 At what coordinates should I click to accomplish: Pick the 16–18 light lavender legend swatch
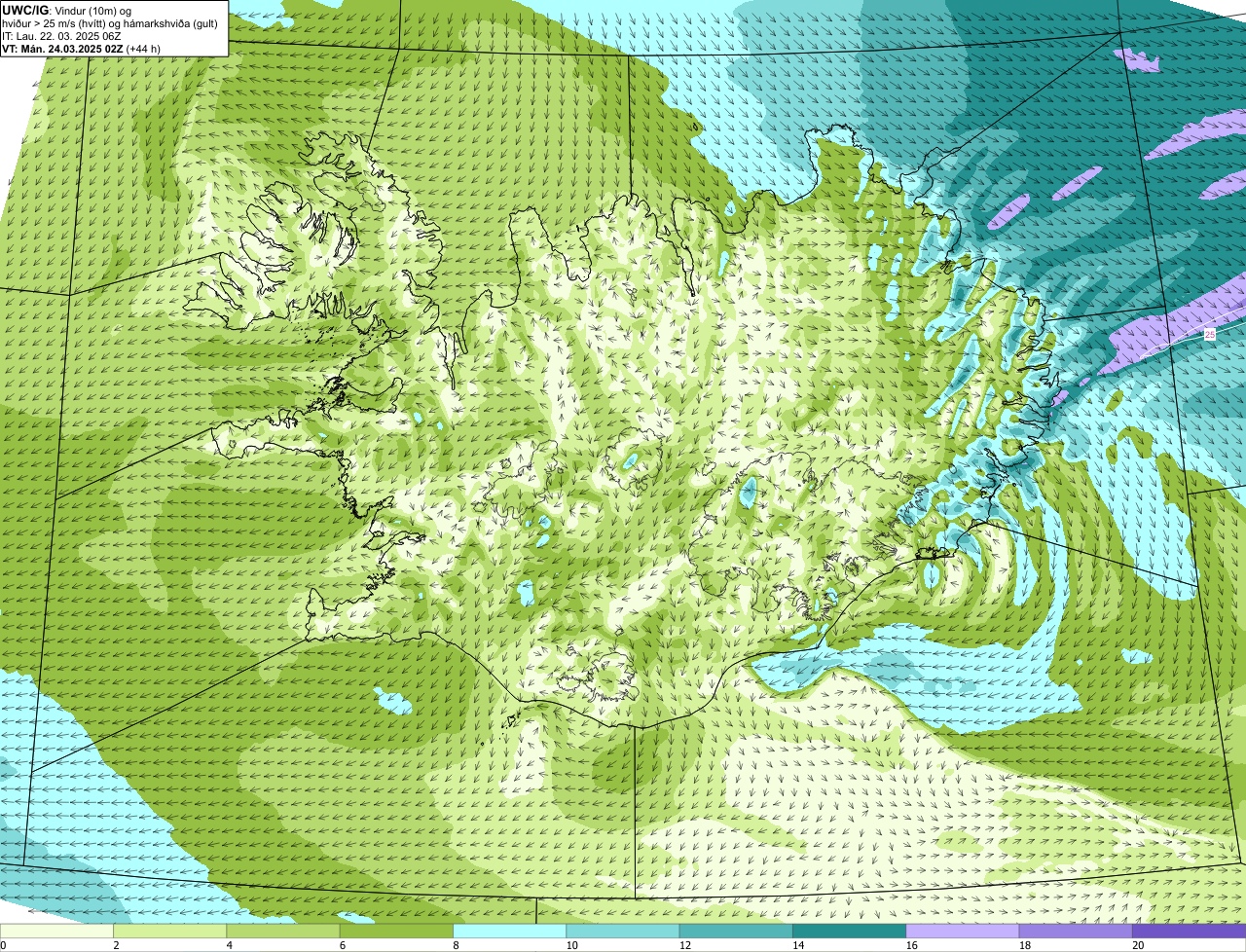pyautogui.click(x=962, y=932)
